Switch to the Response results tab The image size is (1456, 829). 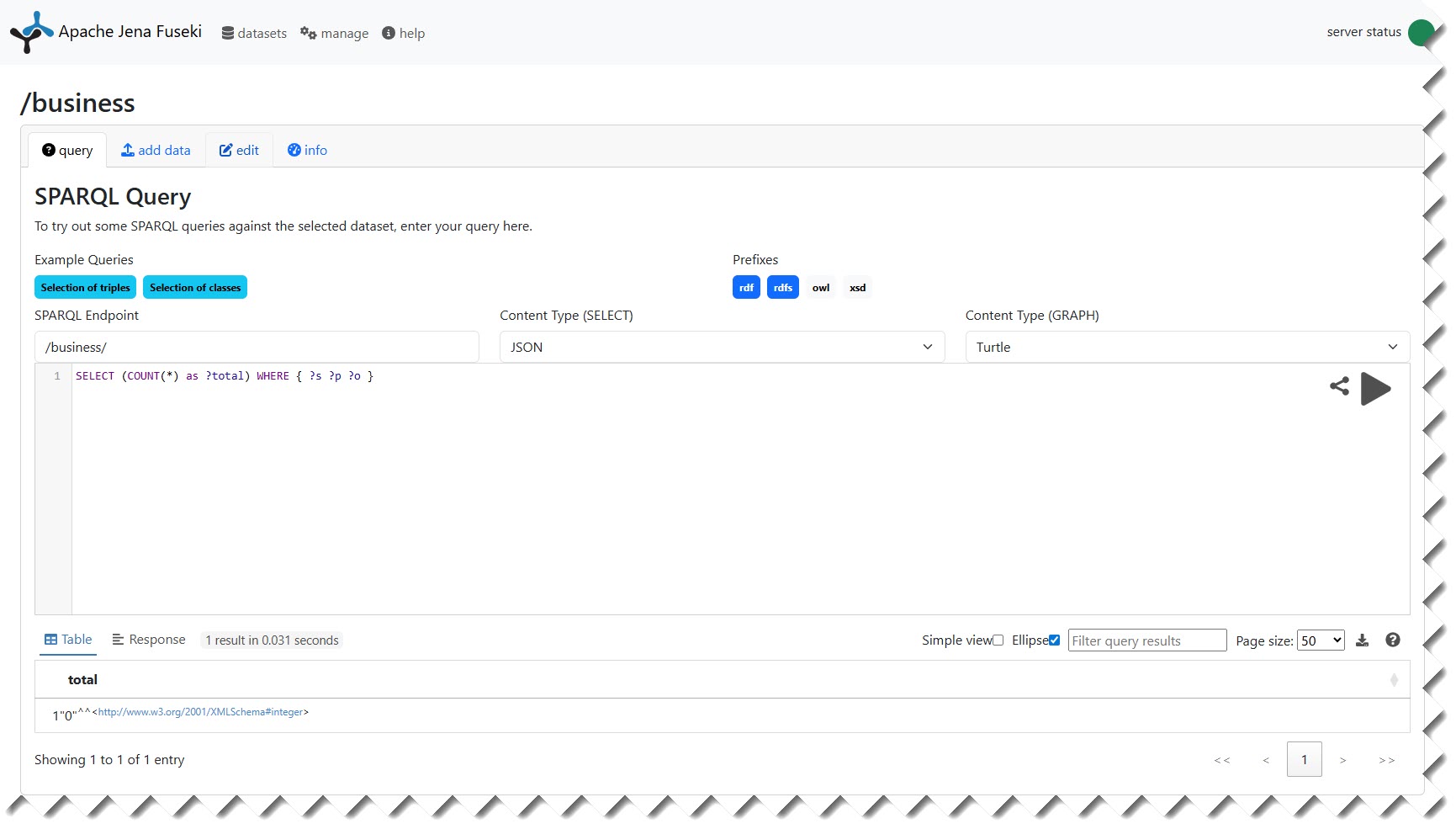[149, 640]
